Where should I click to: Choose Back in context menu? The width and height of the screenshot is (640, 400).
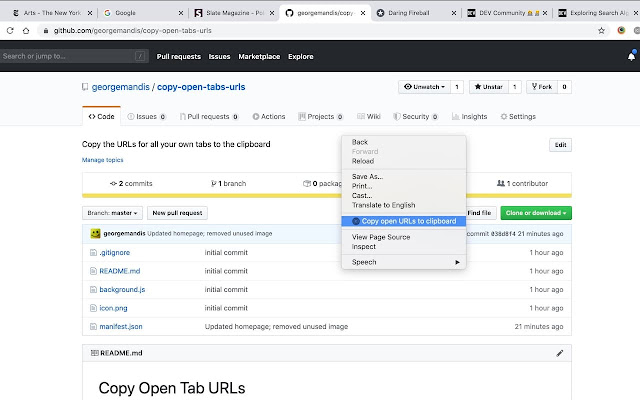pyautogui.click(x=404, y=142)
